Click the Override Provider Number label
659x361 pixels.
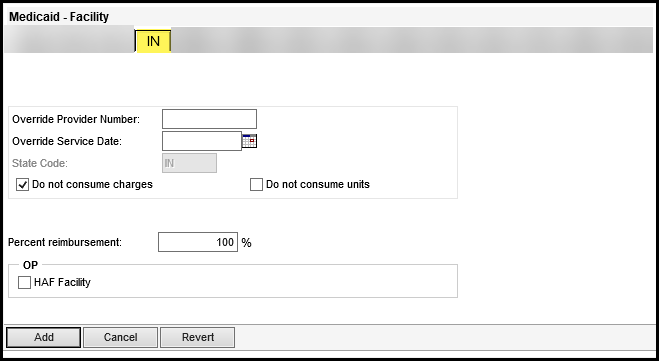click(x=76, y=119)
